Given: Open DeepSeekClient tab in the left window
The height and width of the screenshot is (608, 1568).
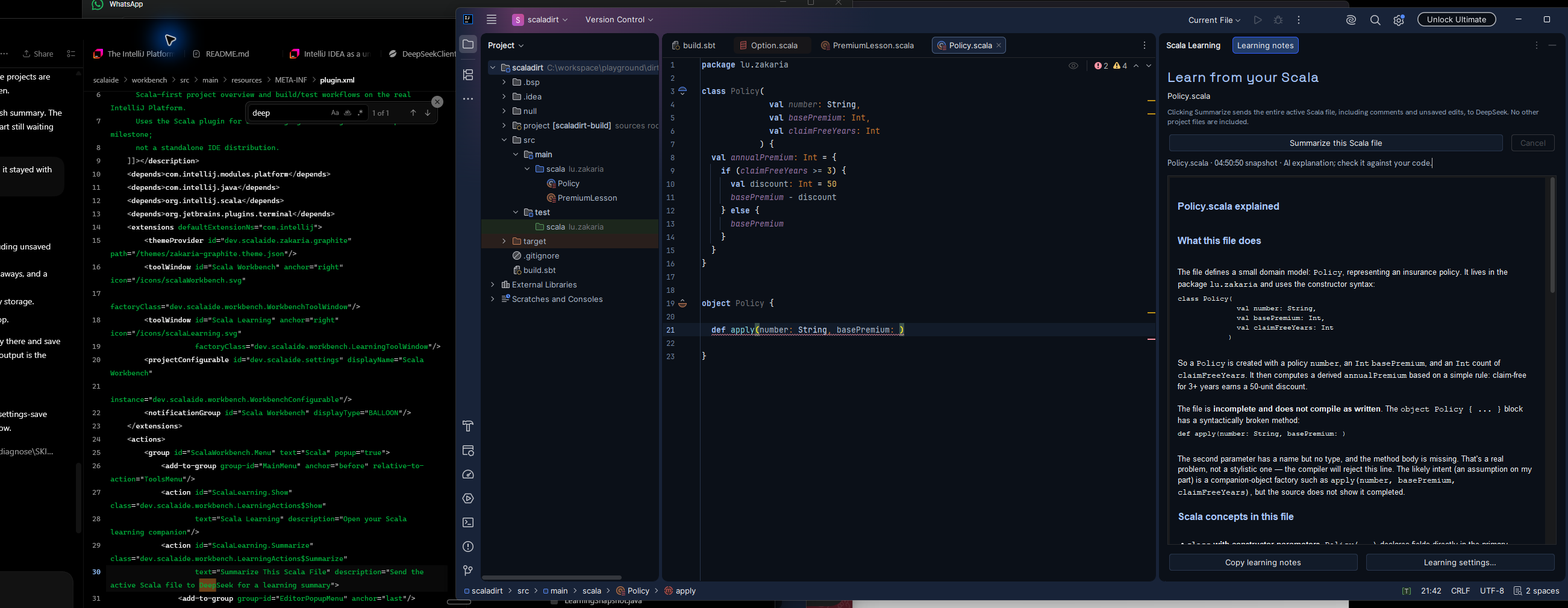Looking at the screenshot, I should click(422, 54).
